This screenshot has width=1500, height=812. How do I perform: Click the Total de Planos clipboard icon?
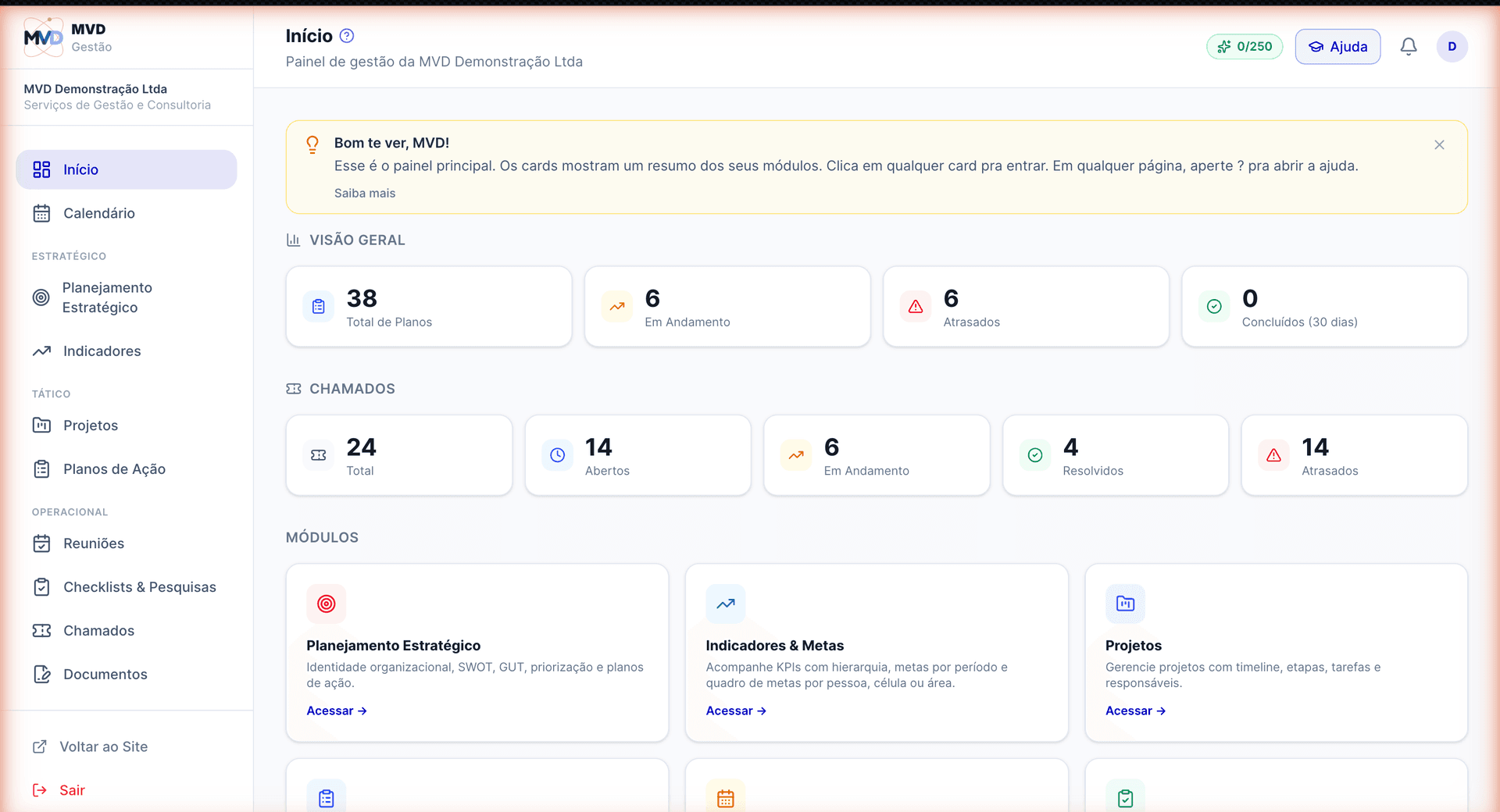click(x=319, y=307)
